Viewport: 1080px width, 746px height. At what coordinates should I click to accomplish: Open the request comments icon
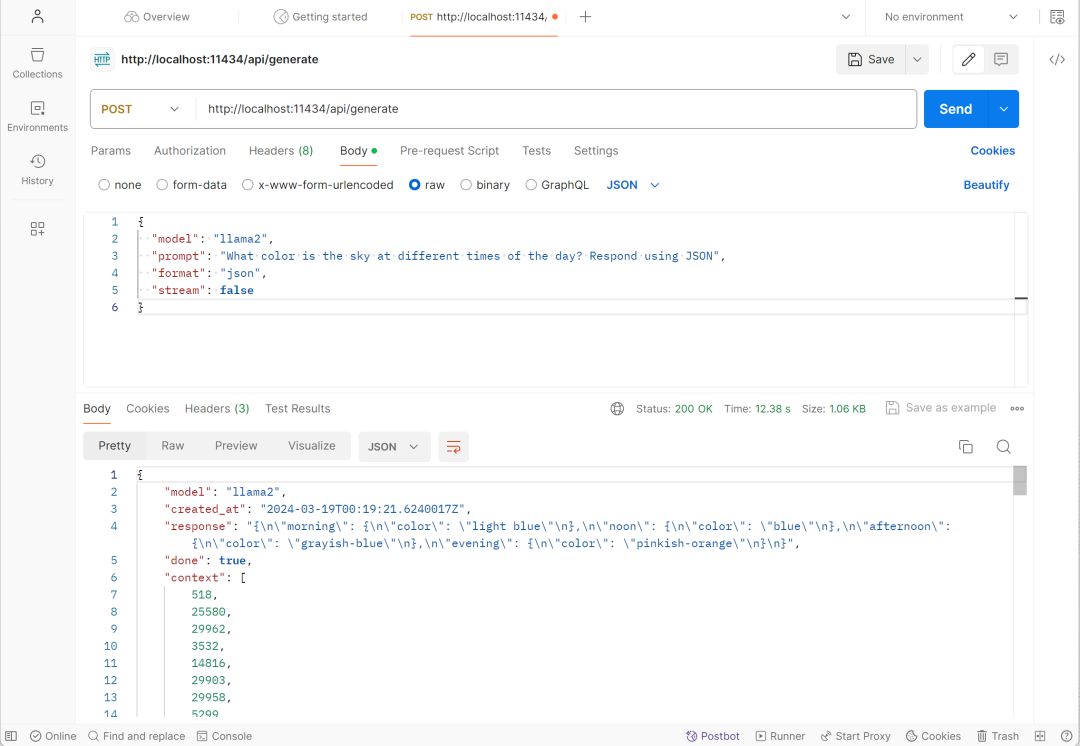1001,60
